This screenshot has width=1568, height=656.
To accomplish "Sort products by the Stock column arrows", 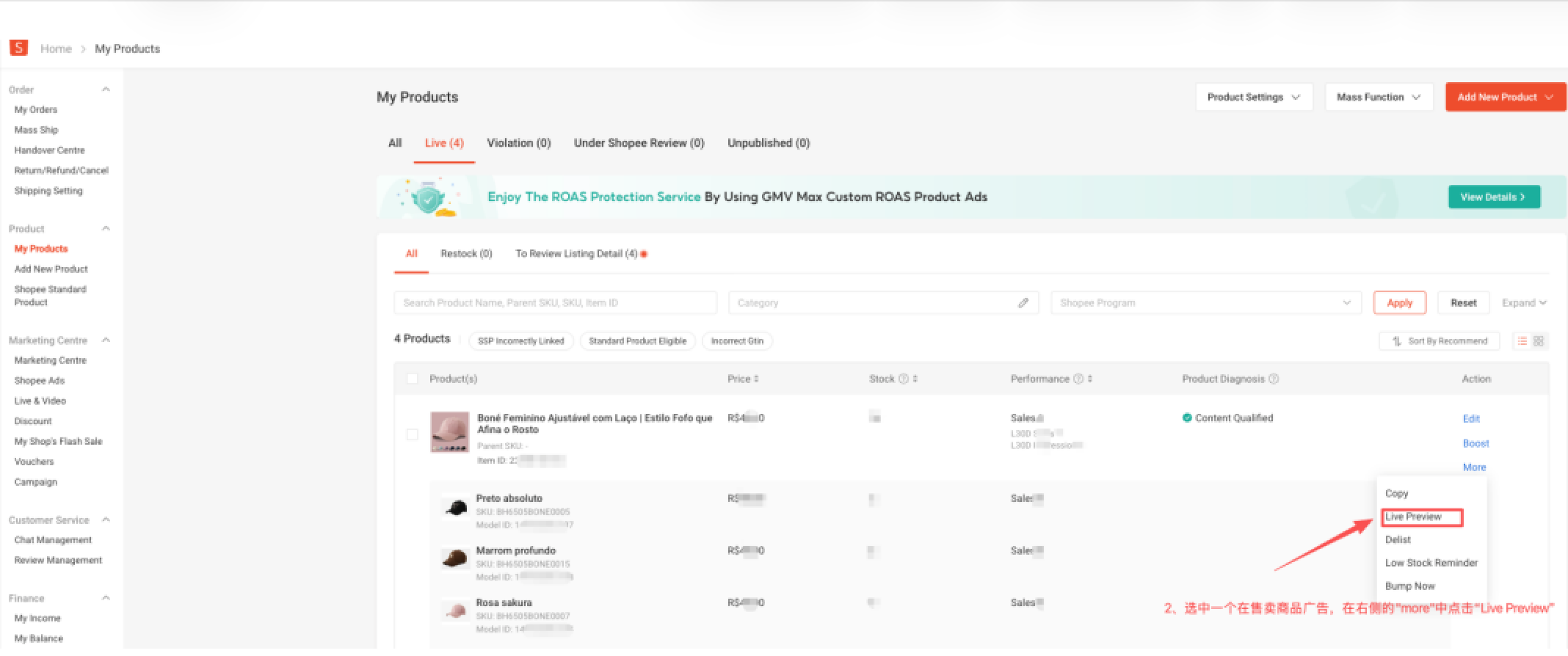I will coord(915,379).
